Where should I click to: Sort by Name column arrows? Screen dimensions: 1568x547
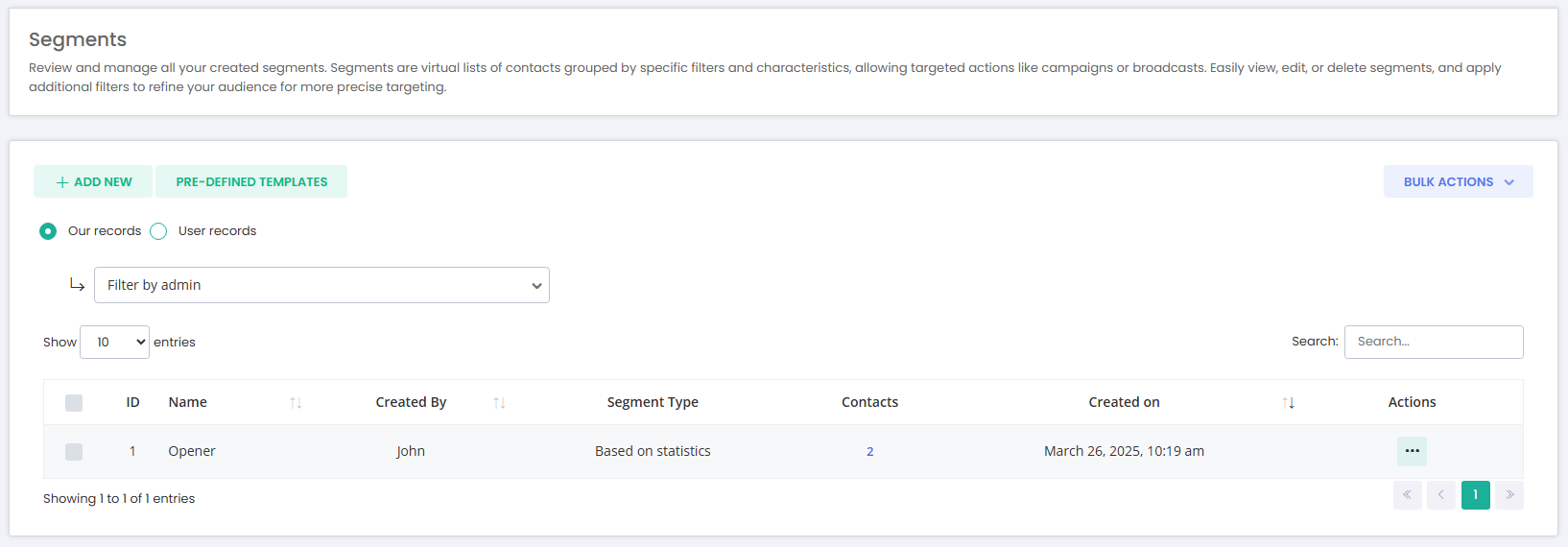[296, 403]
